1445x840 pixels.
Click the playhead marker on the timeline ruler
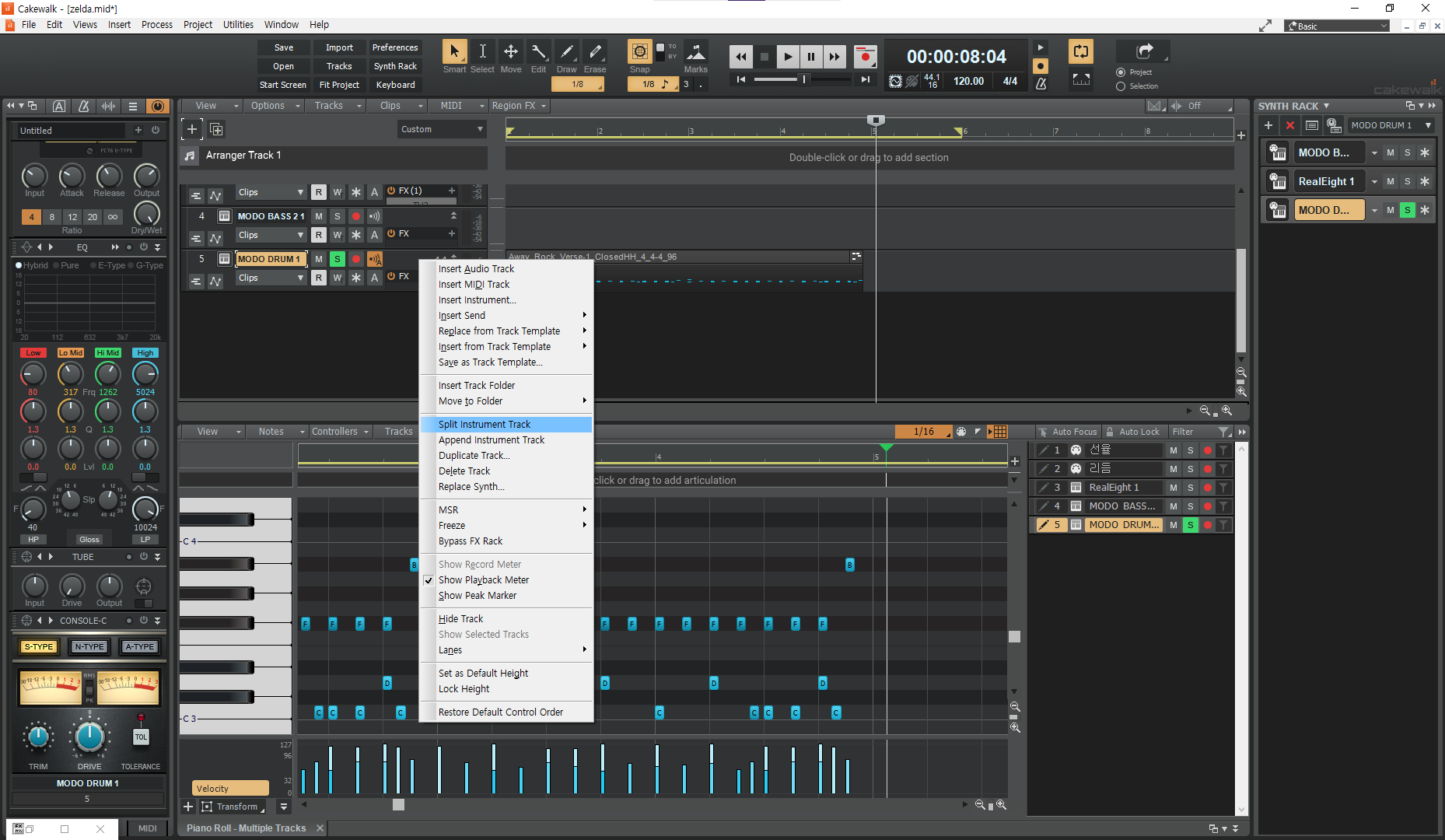point(876,120)
